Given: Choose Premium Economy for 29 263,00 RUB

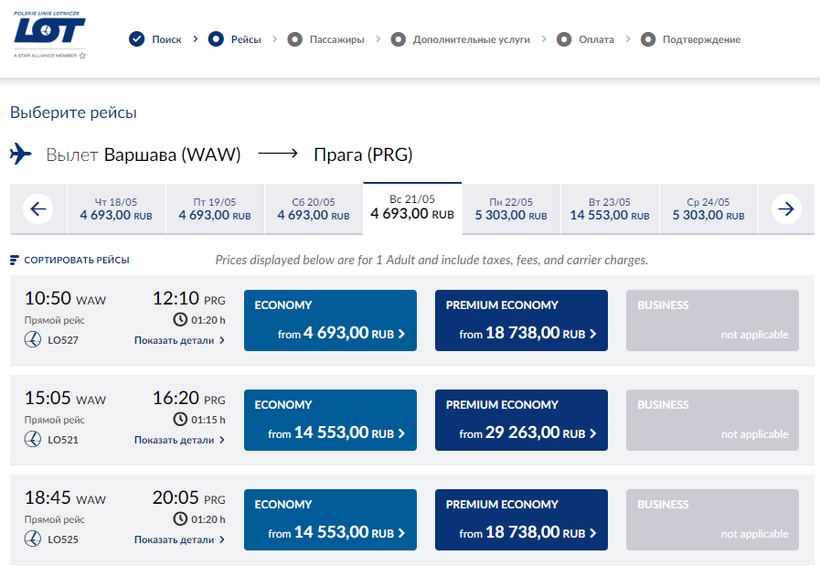Looking at the screenshot, I should pyautogui.click(x=521, y=421).
